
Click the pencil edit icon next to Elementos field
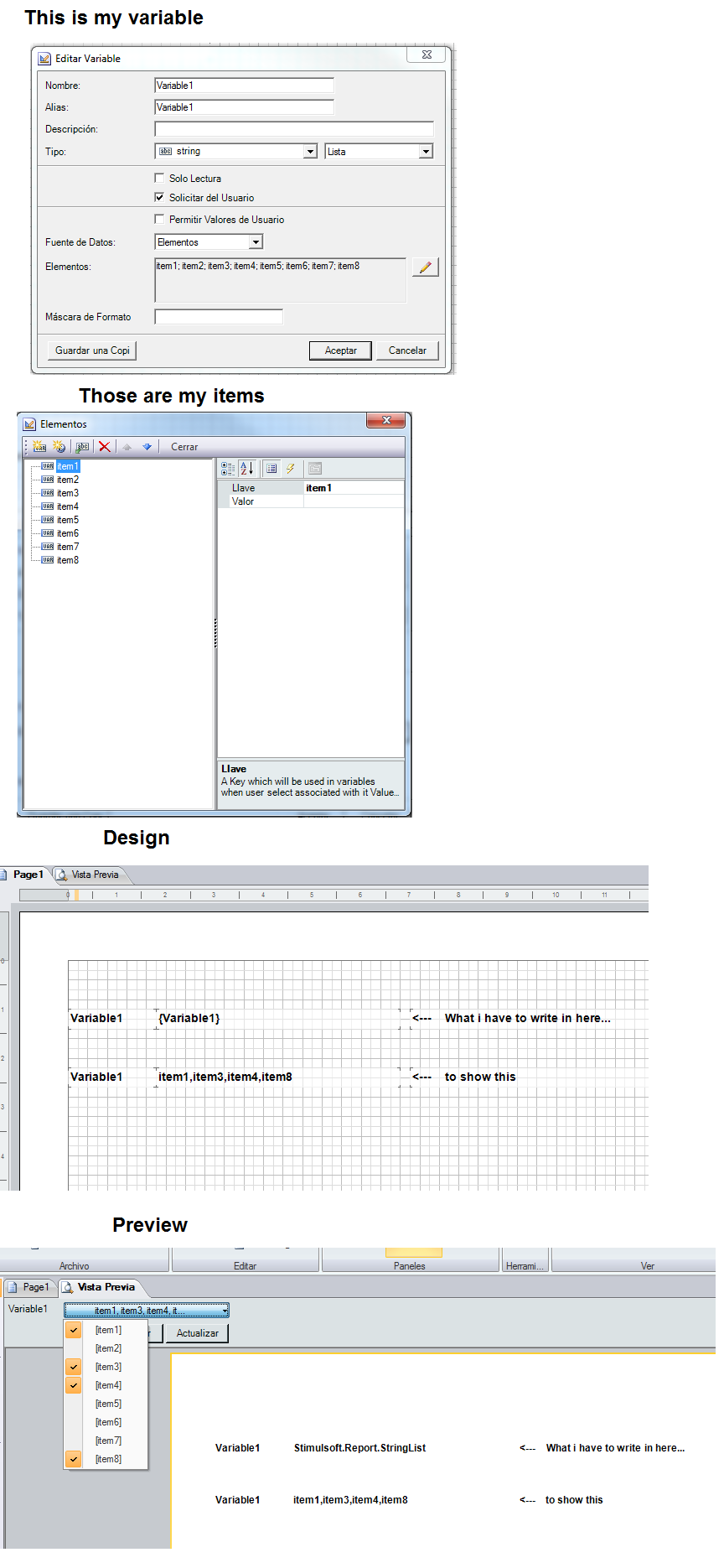(426, 267)
